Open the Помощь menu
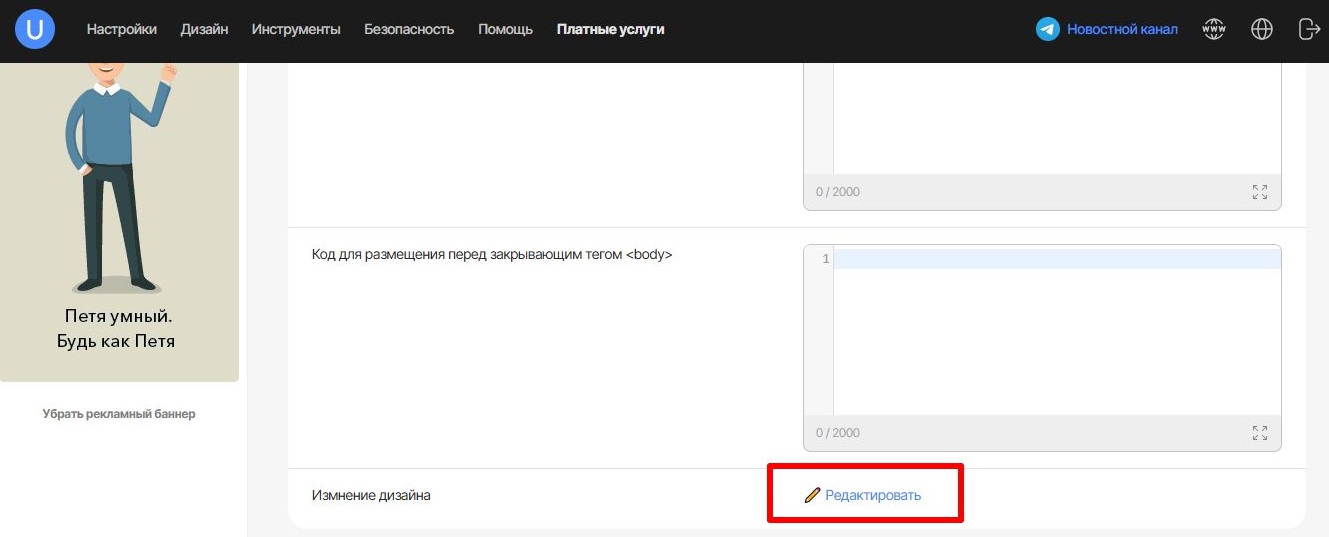 [505, 30]
